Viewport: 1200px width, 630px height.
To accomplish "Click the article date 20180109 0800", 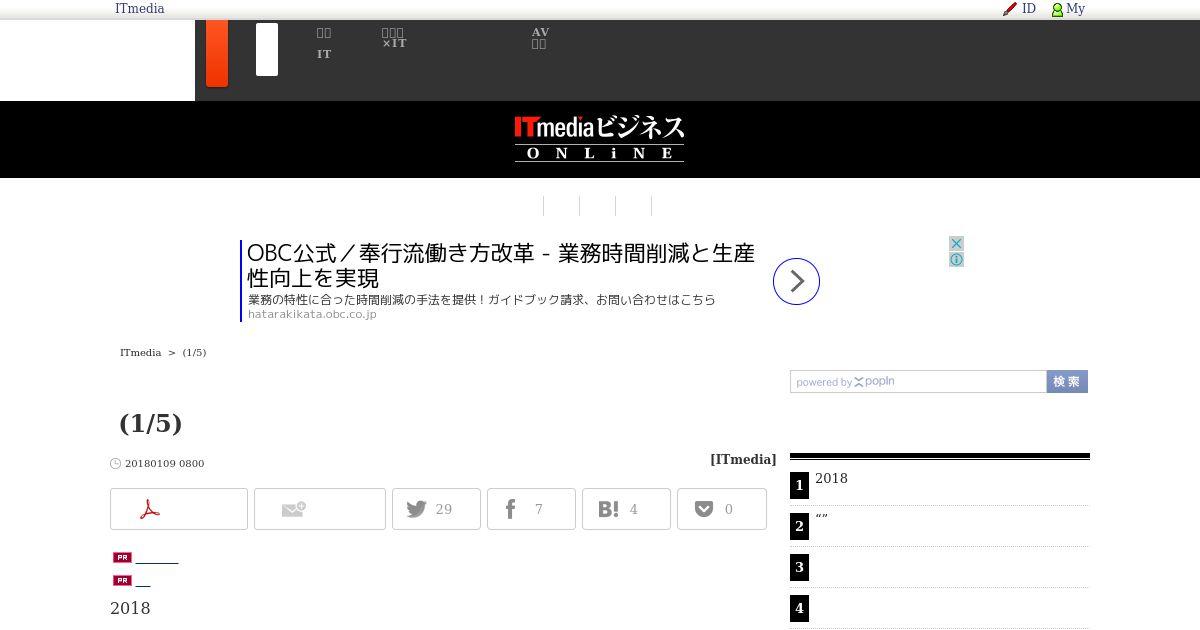I will coord(164,464).
